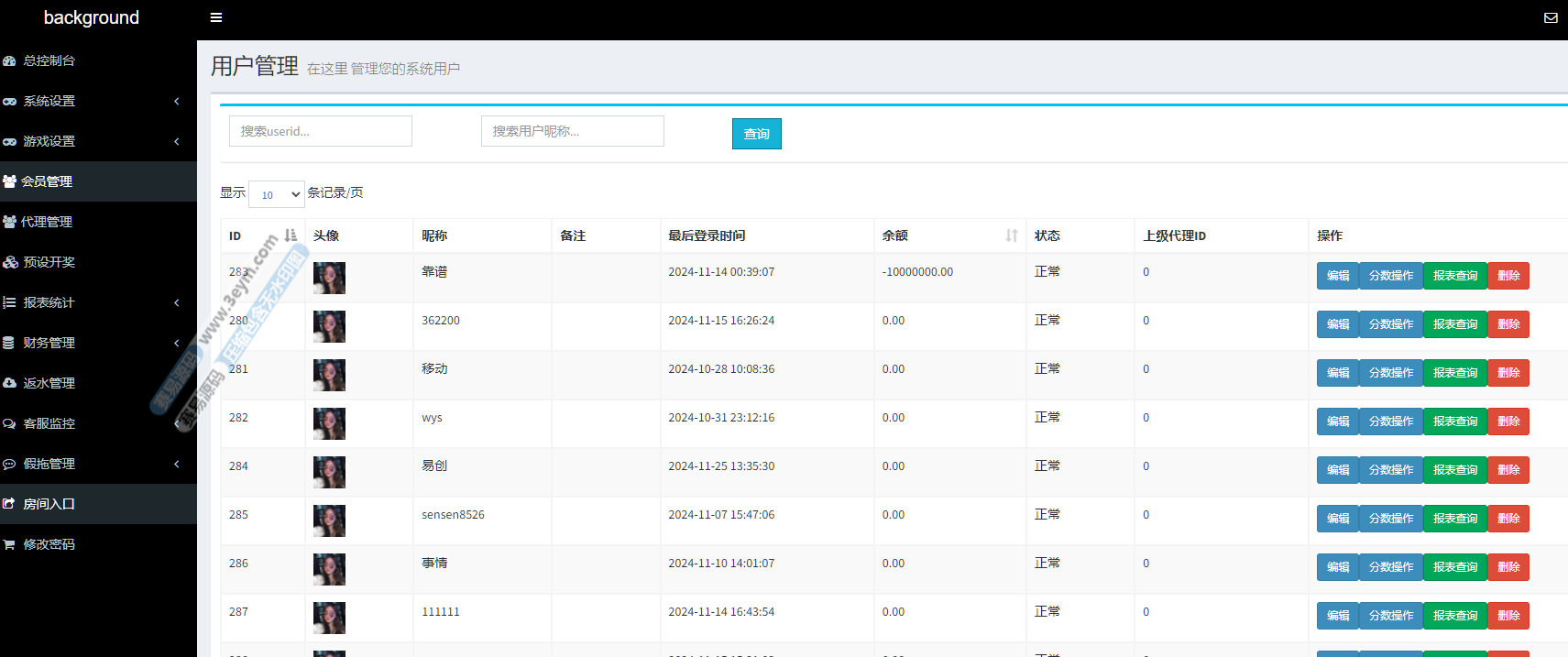Screen dimensions: 1568x657
Task: Open 代理管理 in the sidebar
Action: [x=47, y=222]
